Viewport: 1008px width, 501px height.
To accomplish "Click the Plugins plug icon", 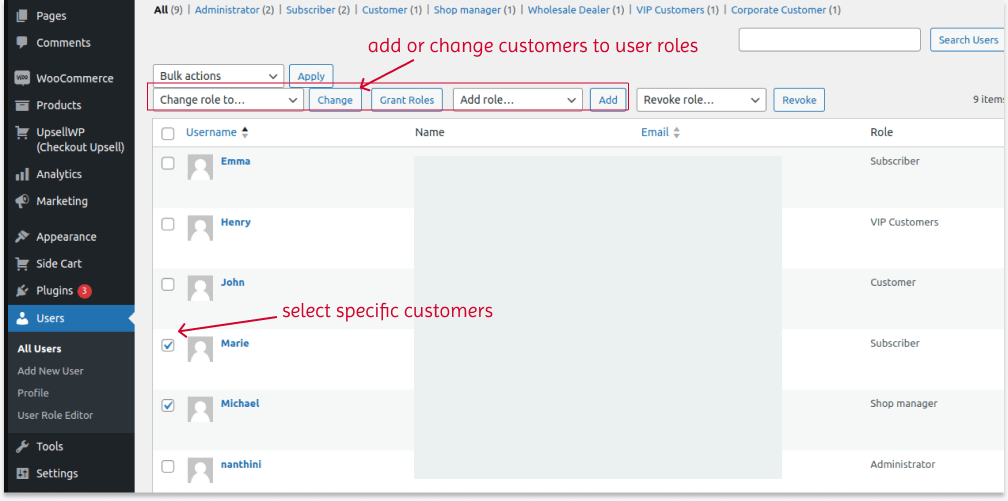I will pos(22,291).
